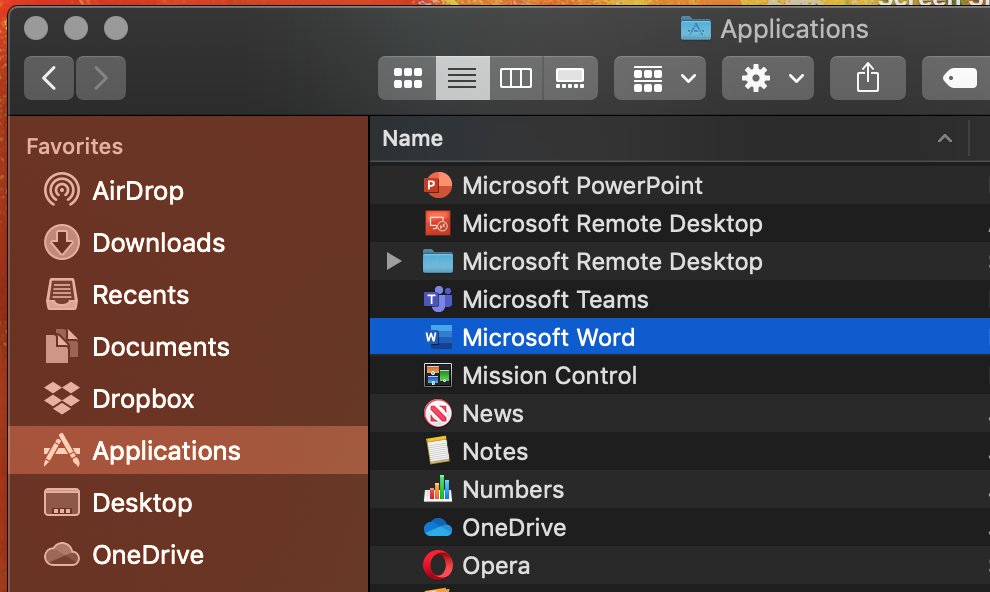Select the Microsoft PowerPoint app icon
The image size is (990, 592).
pyautogui.click(x=438, y=186)
